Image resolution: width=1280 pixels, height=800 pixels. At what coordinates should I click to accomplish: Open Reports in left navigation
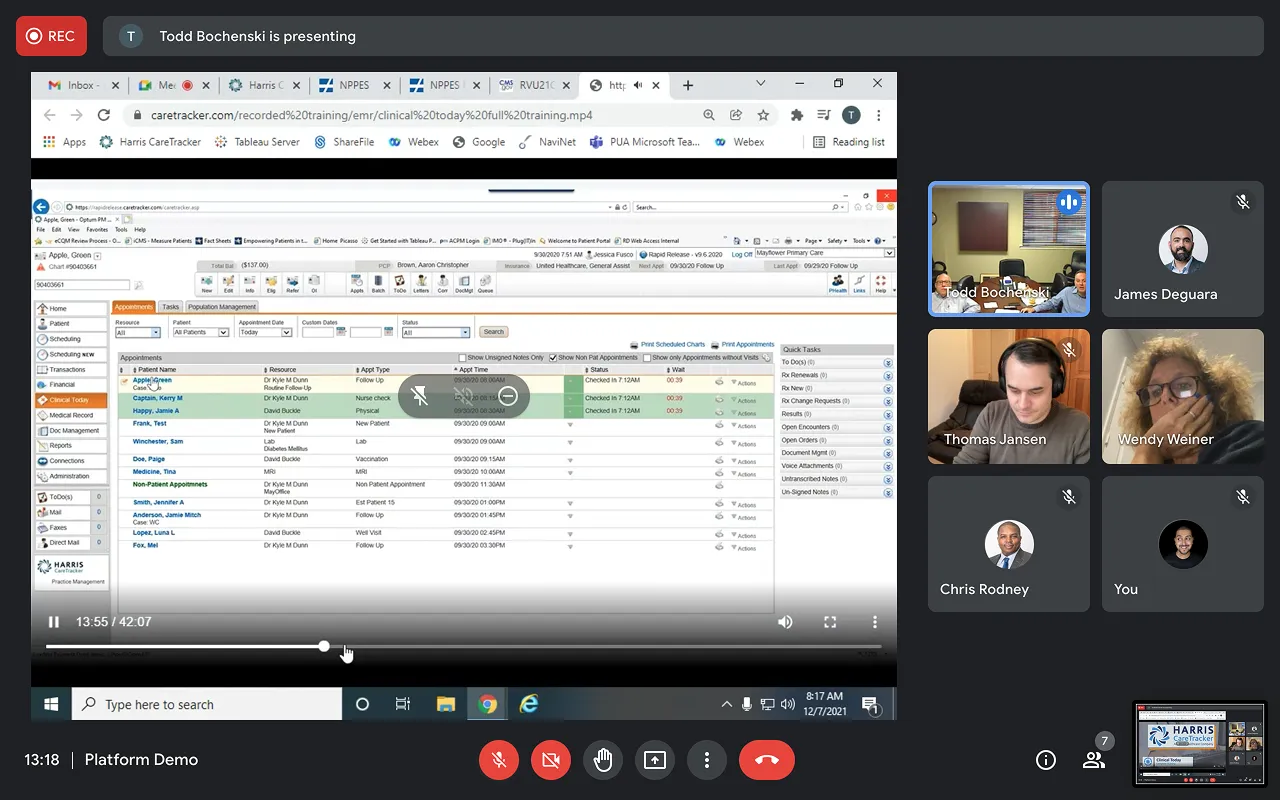click(x=71, y=446)
